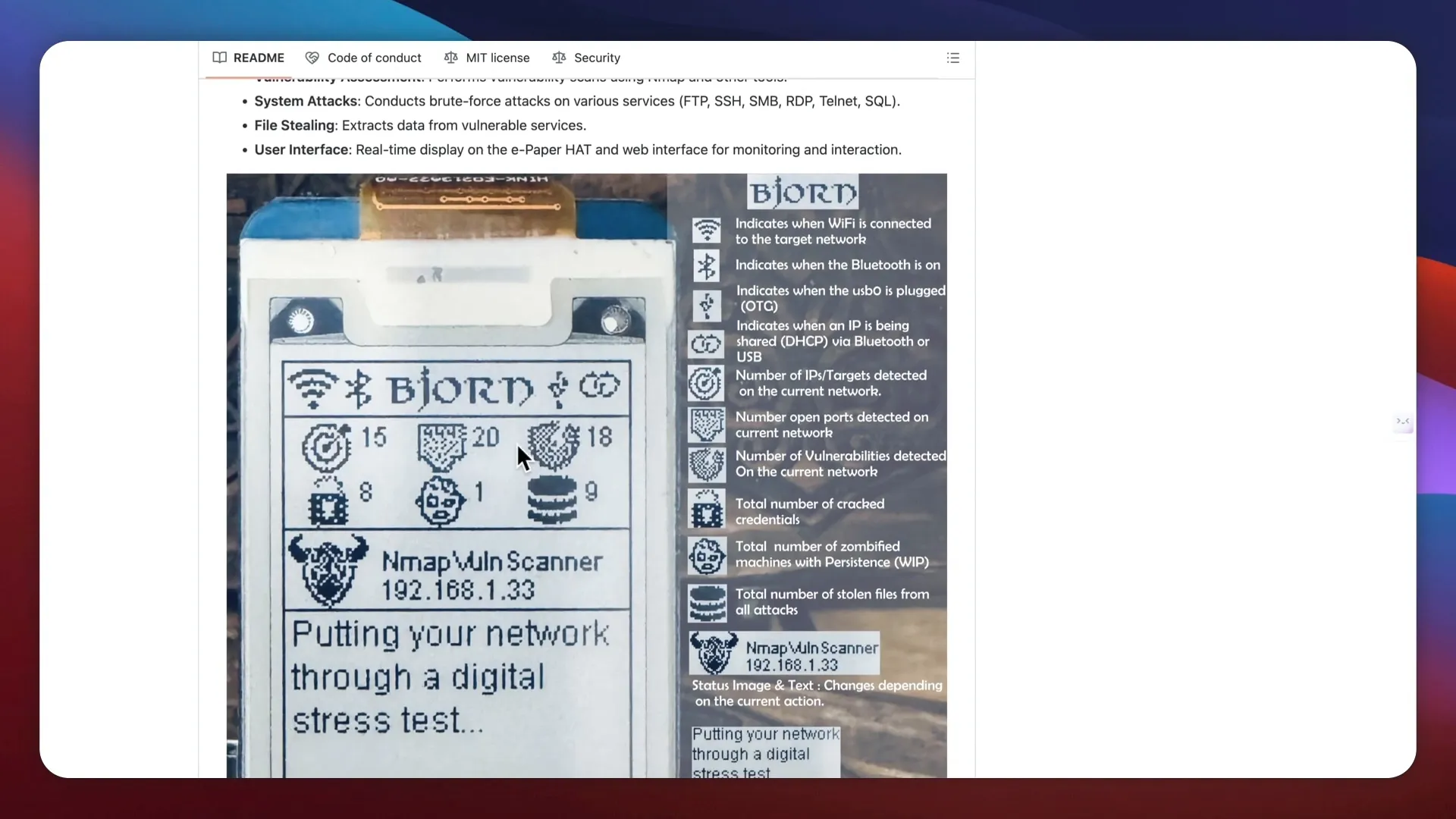This screenshot has width=1456, height=819.
Task: Click the DHCP sharing link legend icon
Action: click(706, 344)
